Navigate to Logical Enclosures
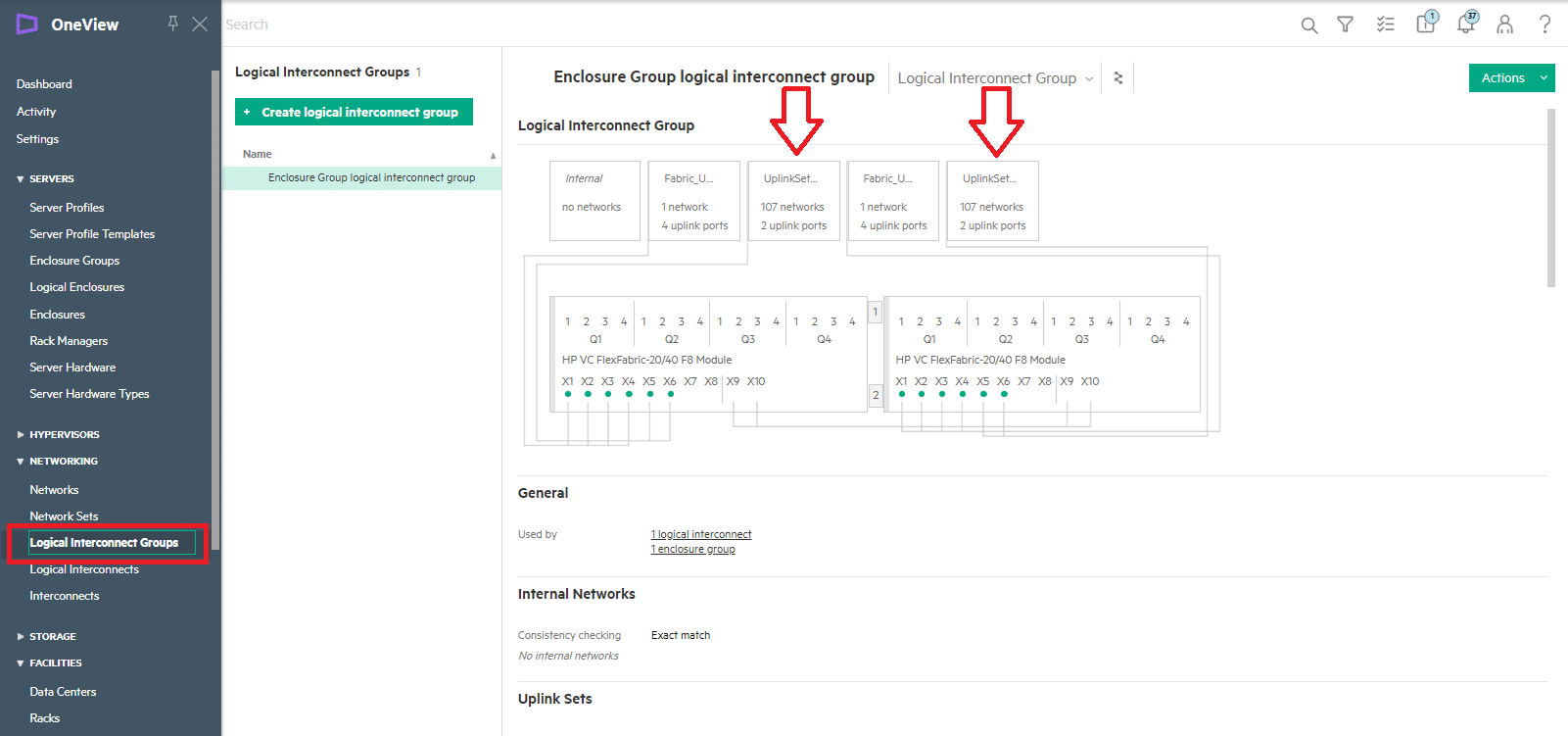 (77, 287)
